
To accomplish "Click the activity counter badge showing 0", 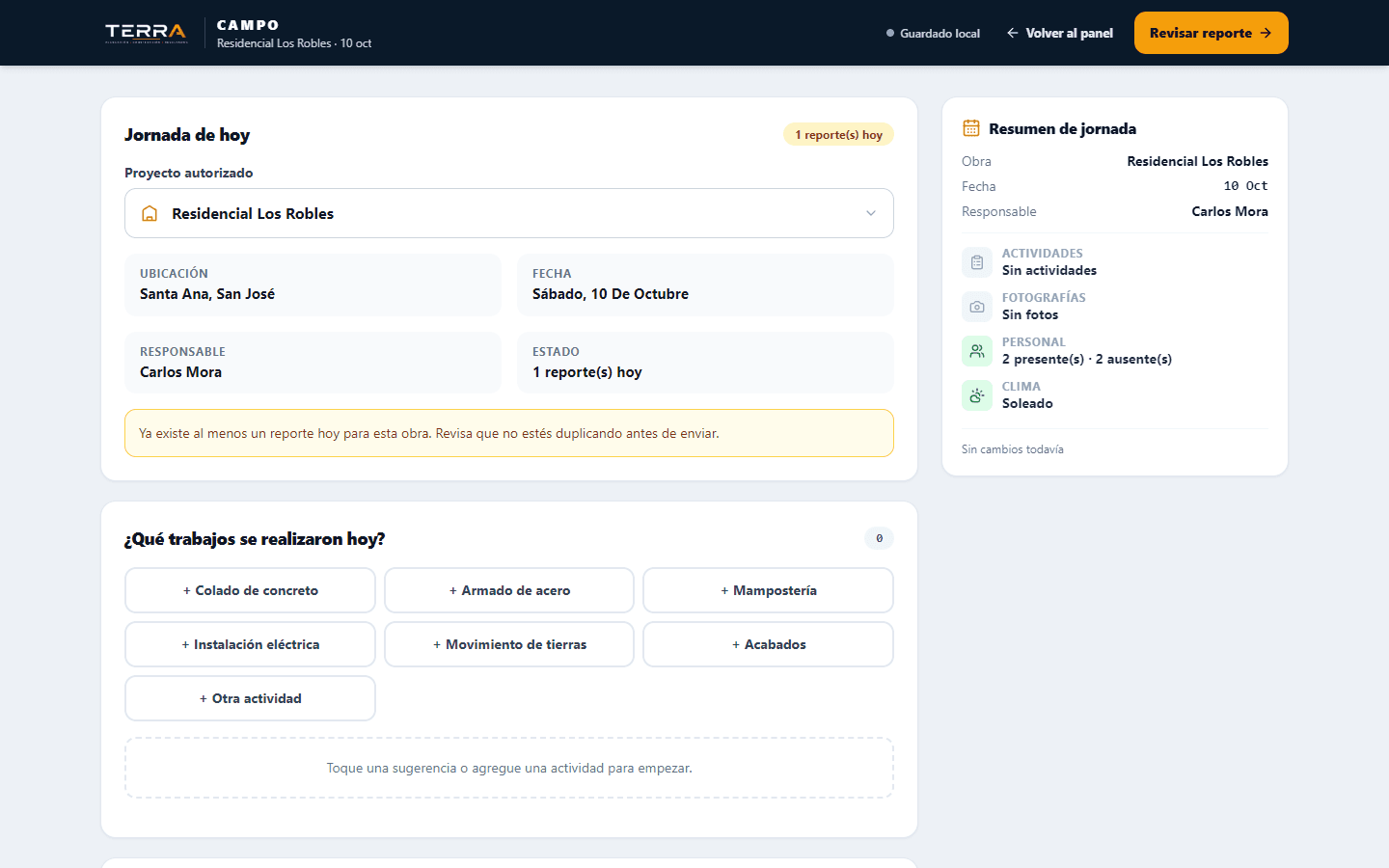I will (879, 538).
